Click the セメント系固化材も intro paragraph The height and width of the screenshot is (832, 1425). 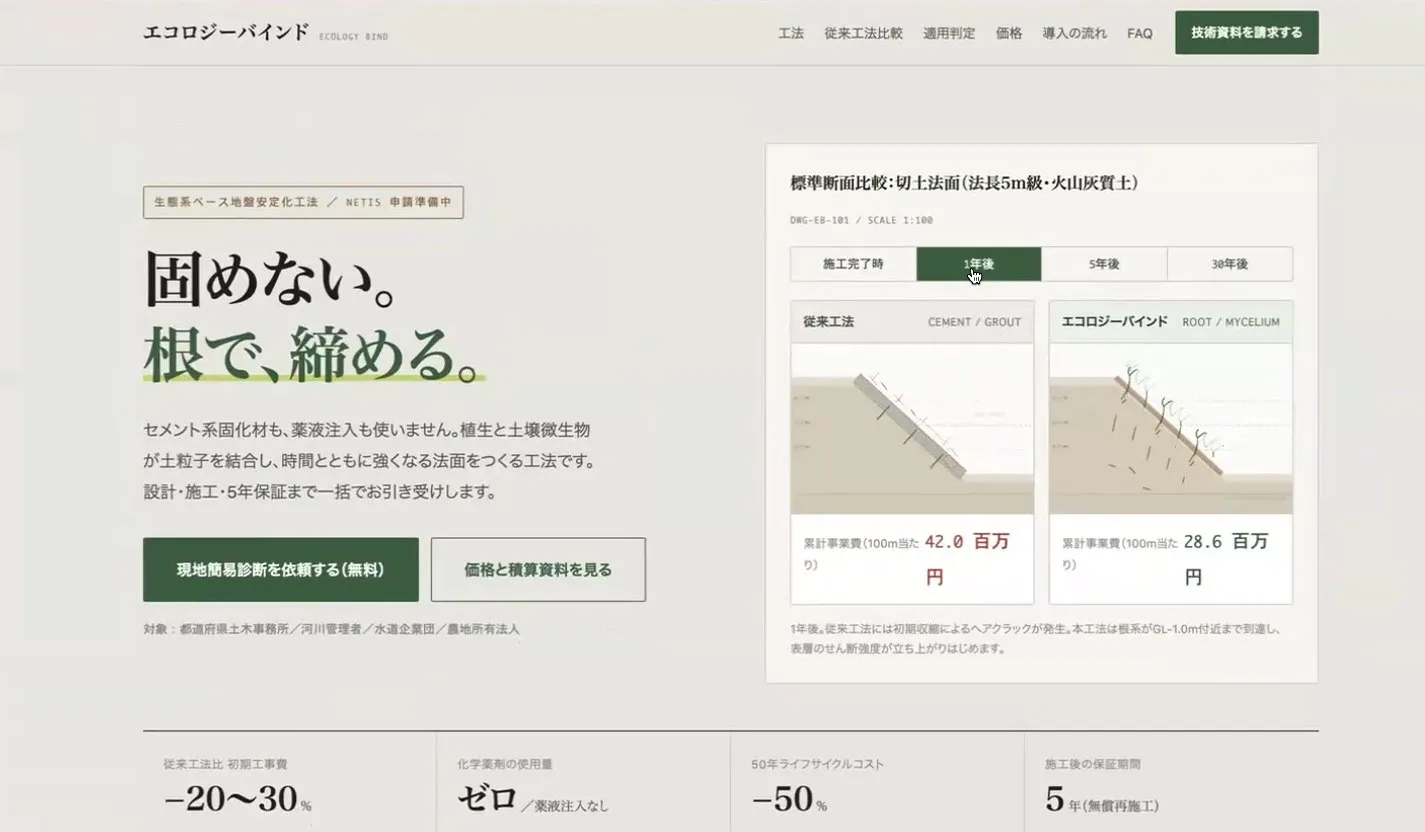370,461
